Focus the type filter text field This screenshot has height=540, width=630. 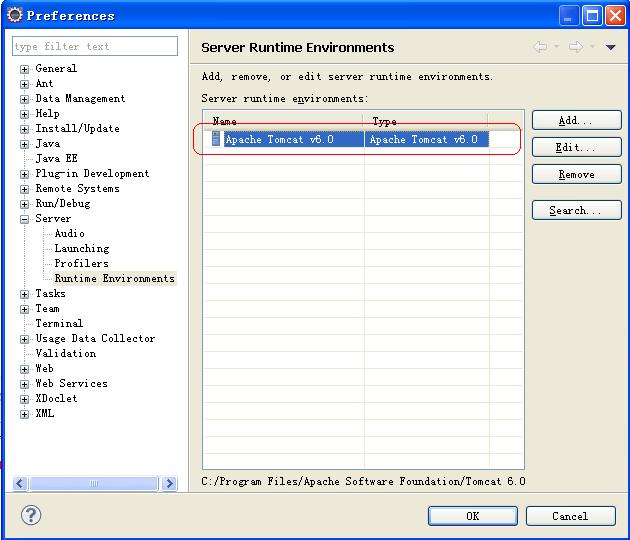pyautogui.click(x=95, y=46)
